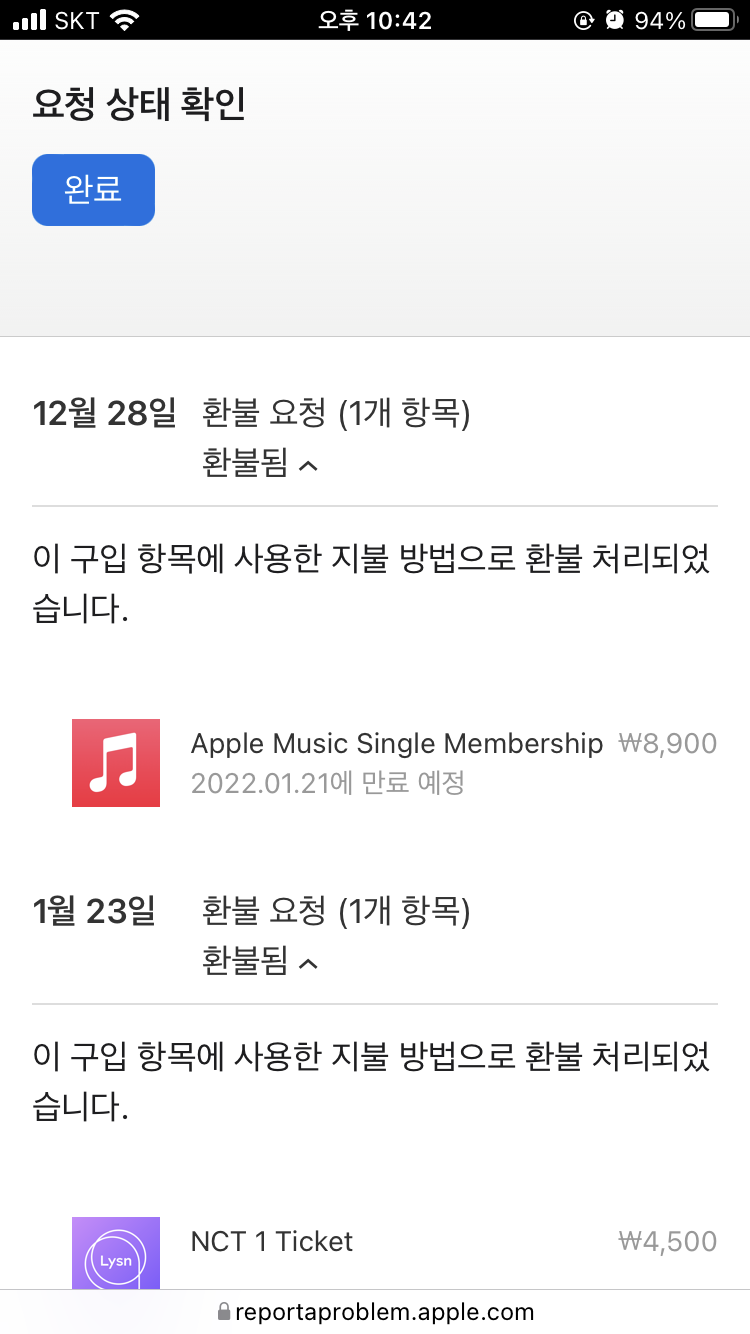Tap the rotation lock status icon
The image size is (750, 1334).
click(585, 20)
